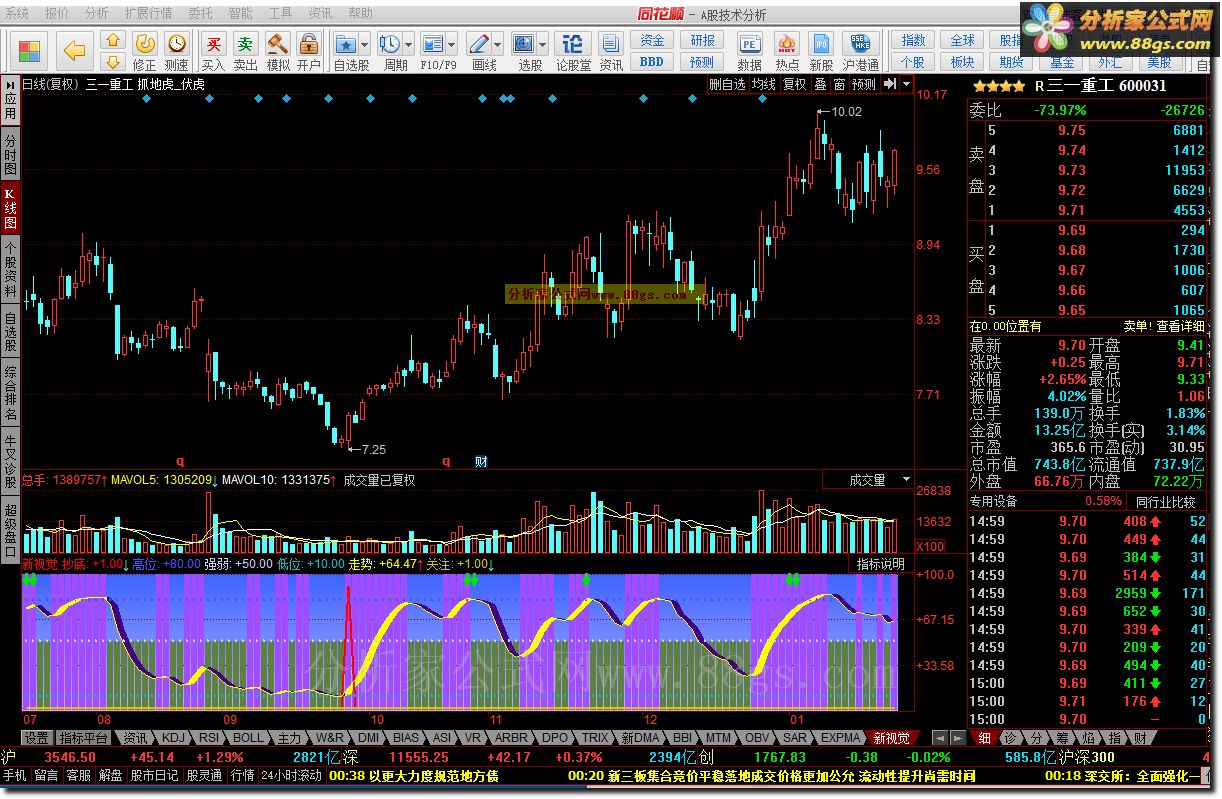Open the 新股 IPO icon
Viewport: 1222px width, 799px height.
point(821,51)
